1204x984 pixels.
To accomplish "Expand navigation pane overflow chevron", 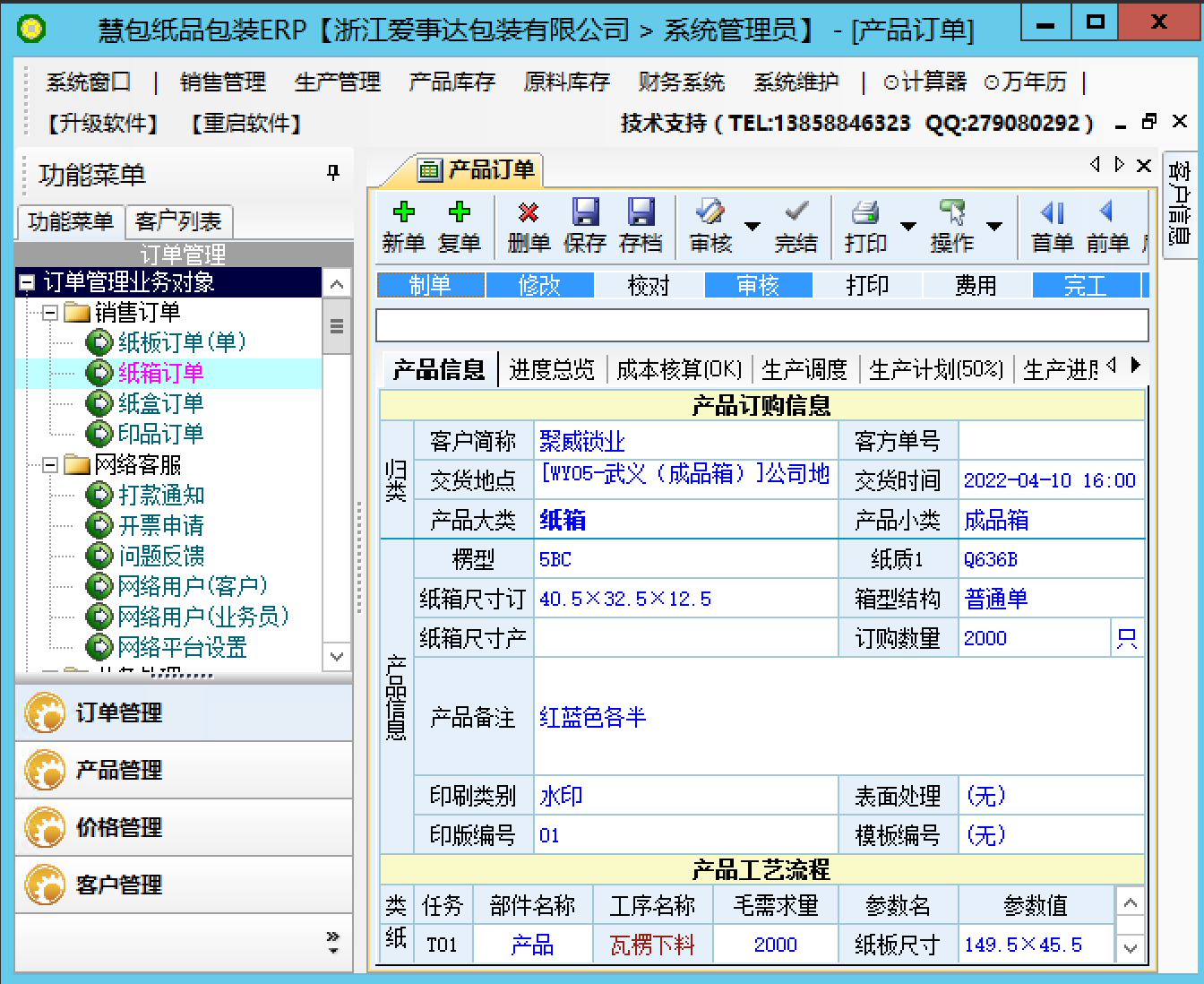I will point(333,941).
